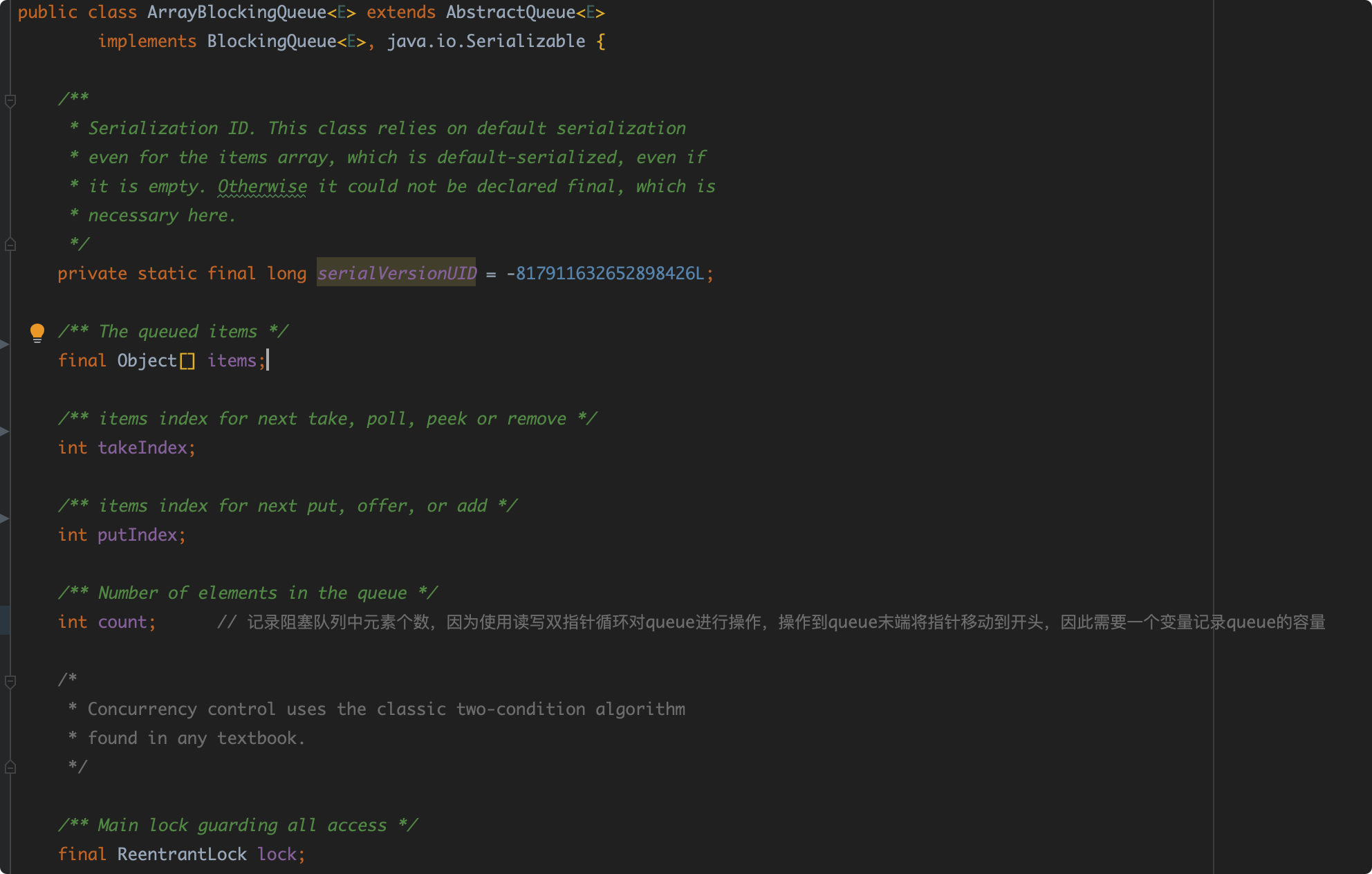
Task: Click the highlighted serialVersionUID identifier
Action: click(x=396, y=273)
